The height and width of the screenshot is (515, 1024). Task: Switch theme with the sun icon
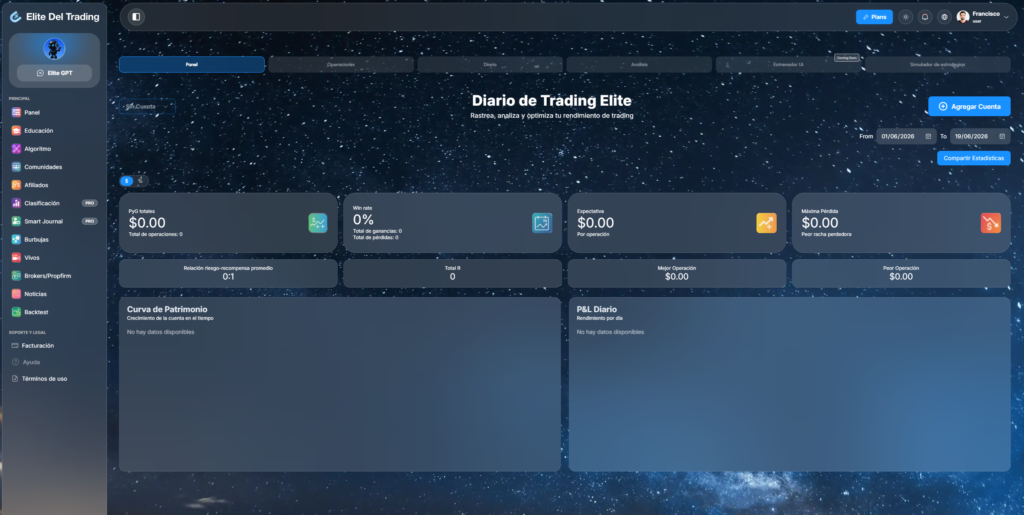(x=905, y=17)
